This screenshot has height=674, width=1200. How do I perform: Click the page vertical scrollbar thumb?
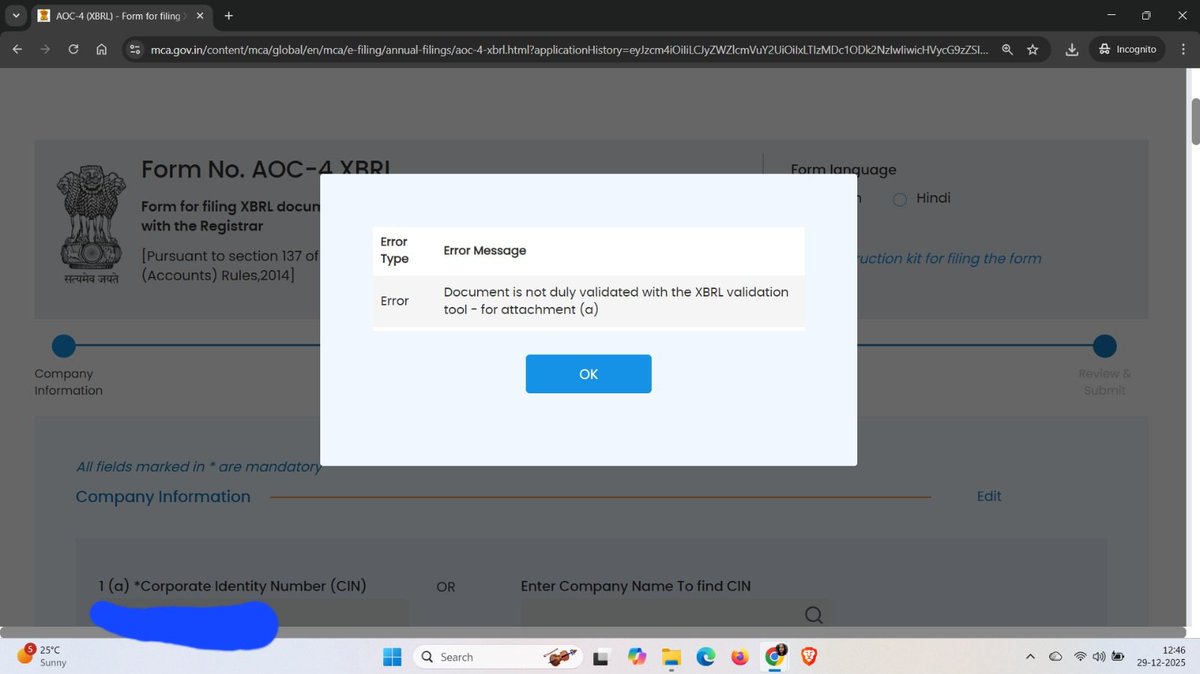[1195, 122]
